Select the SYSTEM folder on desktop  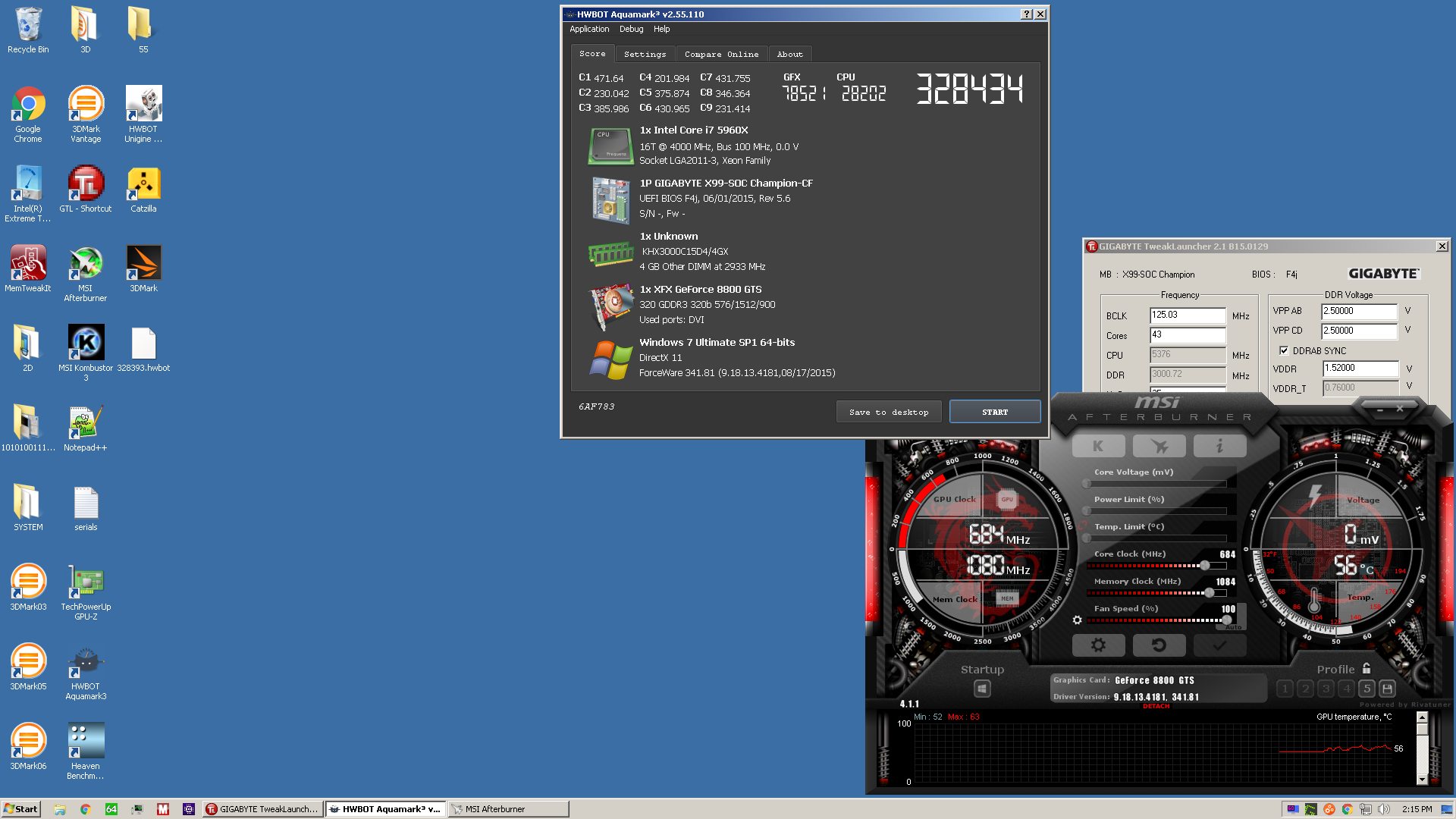[28, 508]
